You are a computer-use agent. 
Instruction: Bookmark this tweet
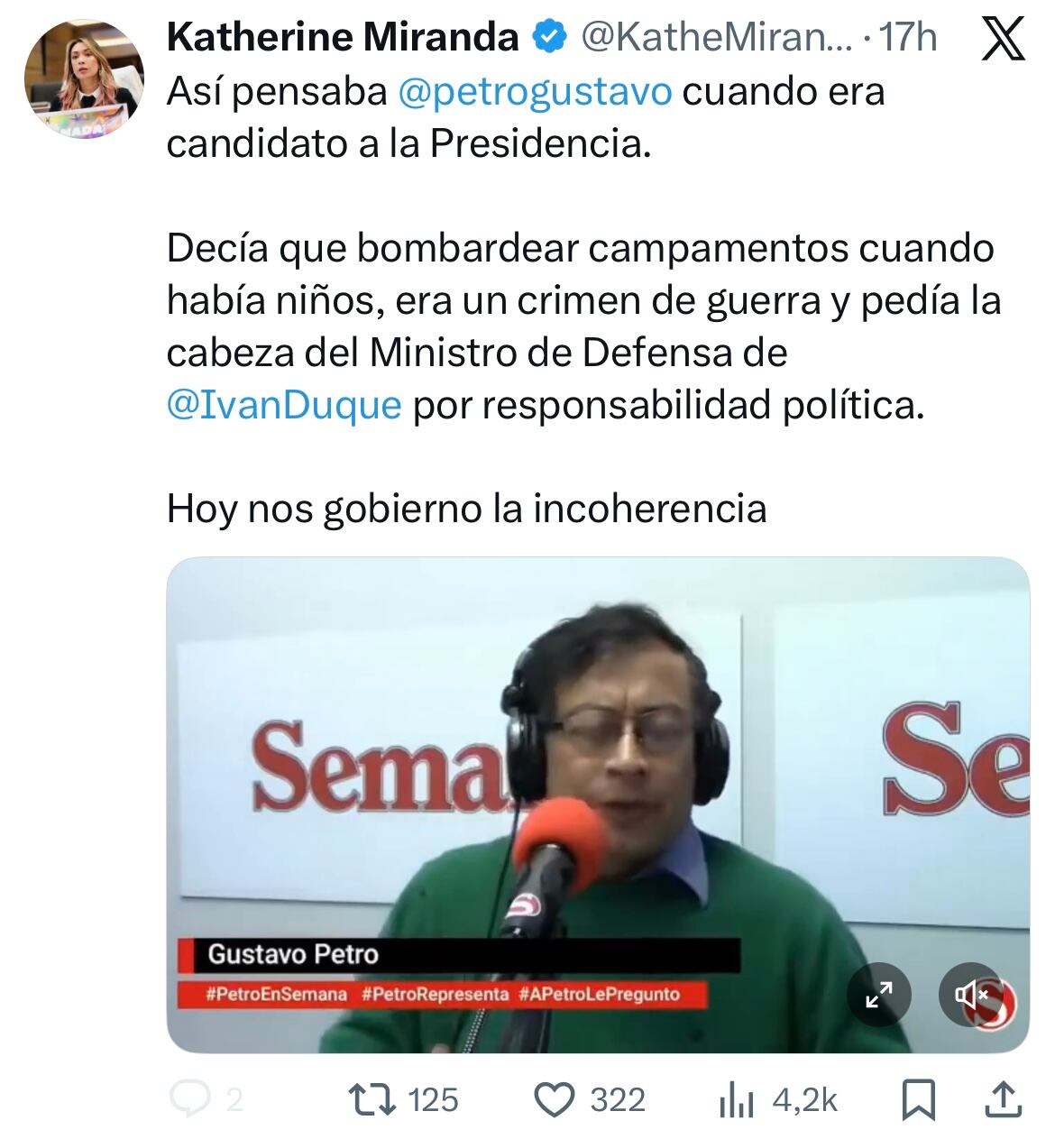coord(919,1099)
